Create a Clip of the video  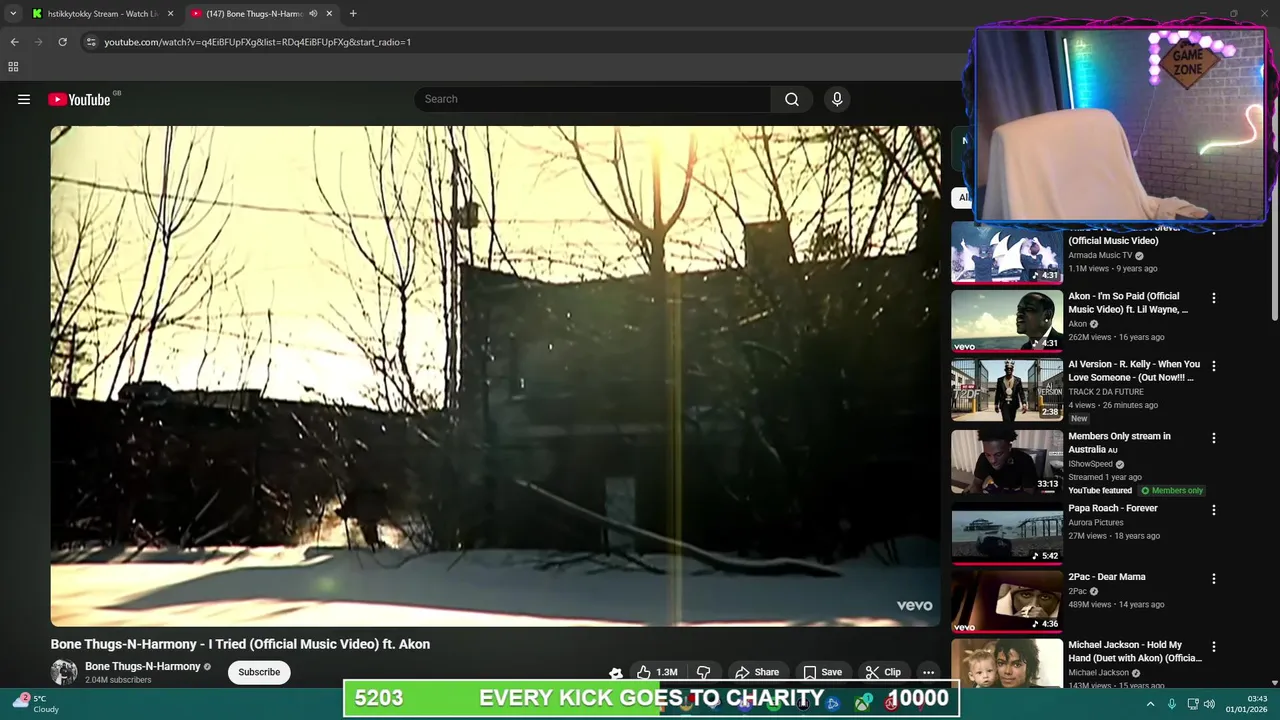point(883,672)
